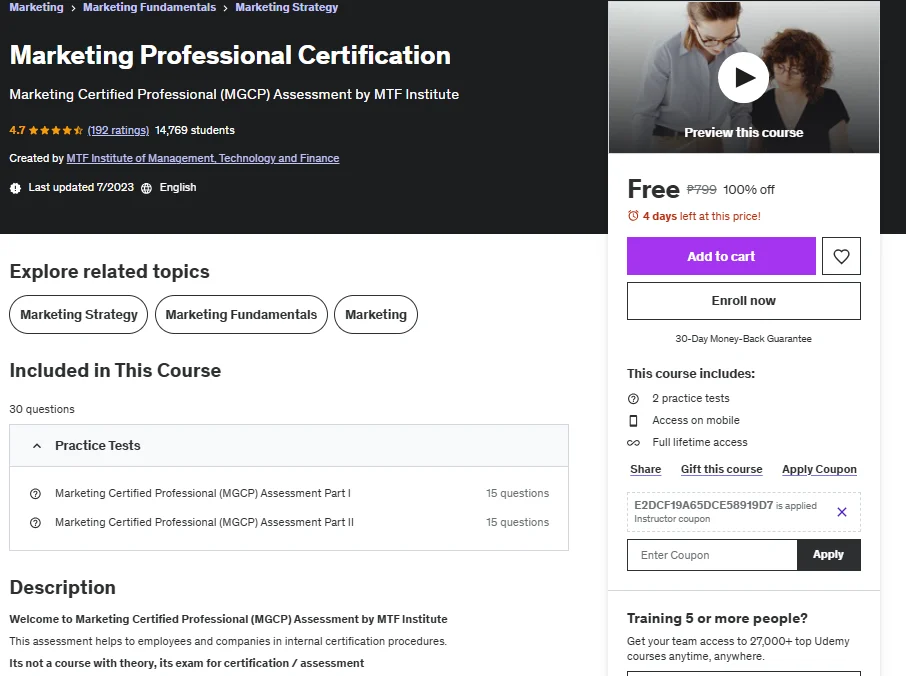Screen dimensions: 906x676
Task: Click Enroll now button
Action: click(x=744, y=301)
